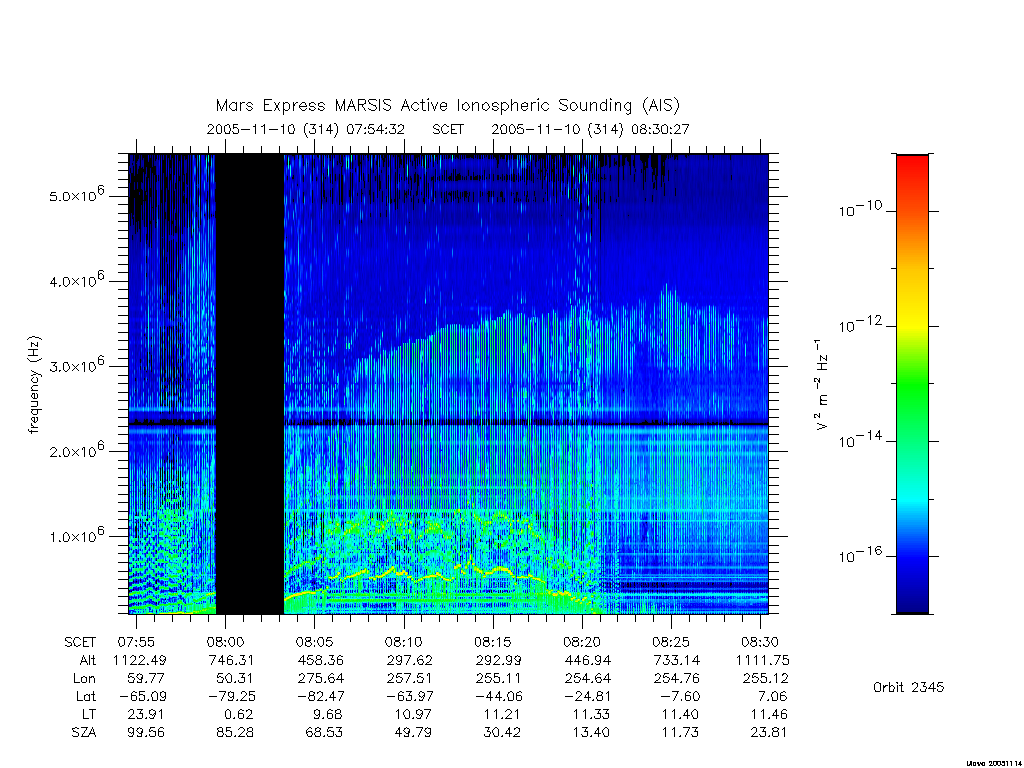The height and width of the screenshot is (768, 1024).
Task: Click the longitude value '59.77'
Action: (x=146, y=679)
